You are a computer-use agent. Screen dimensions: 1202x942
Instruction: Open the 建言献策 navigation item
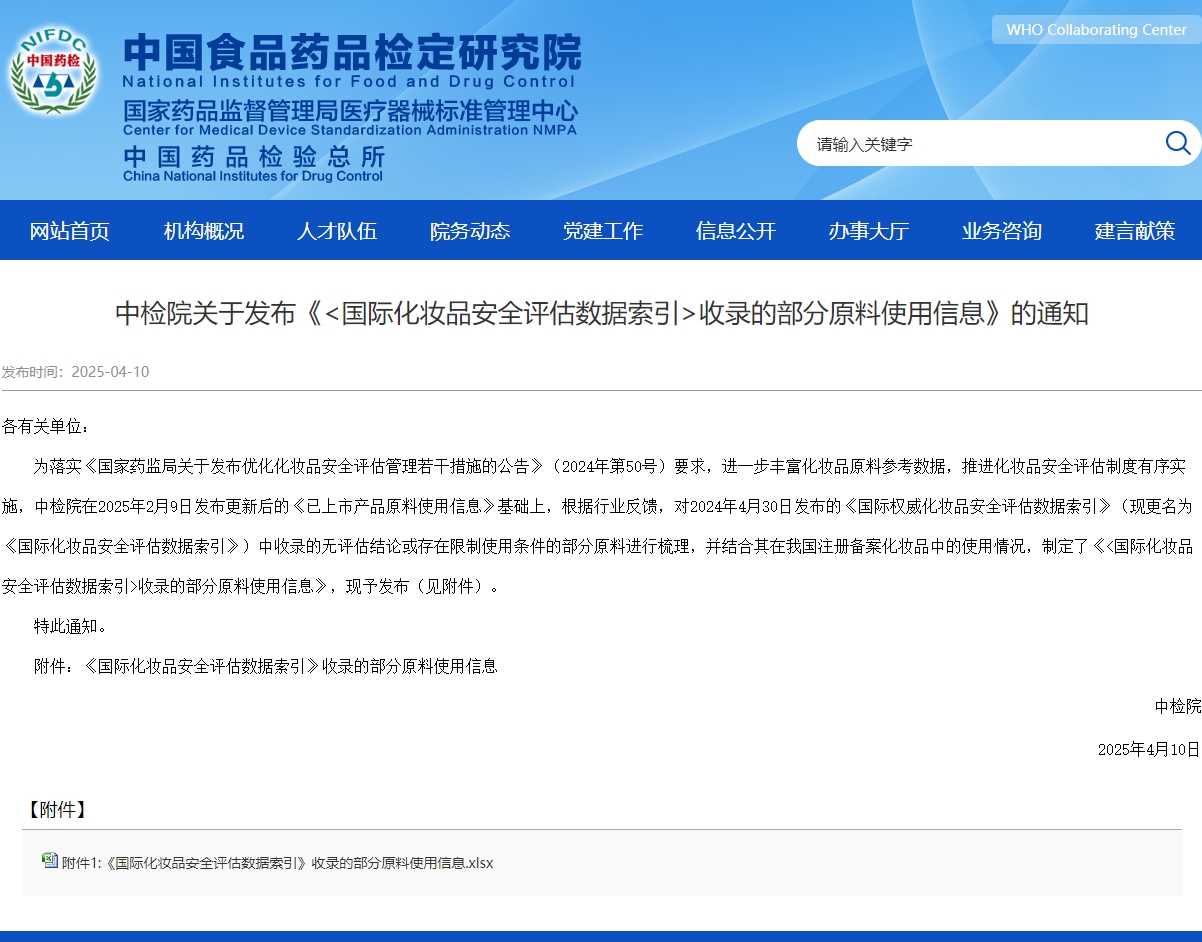[1134, 231]
